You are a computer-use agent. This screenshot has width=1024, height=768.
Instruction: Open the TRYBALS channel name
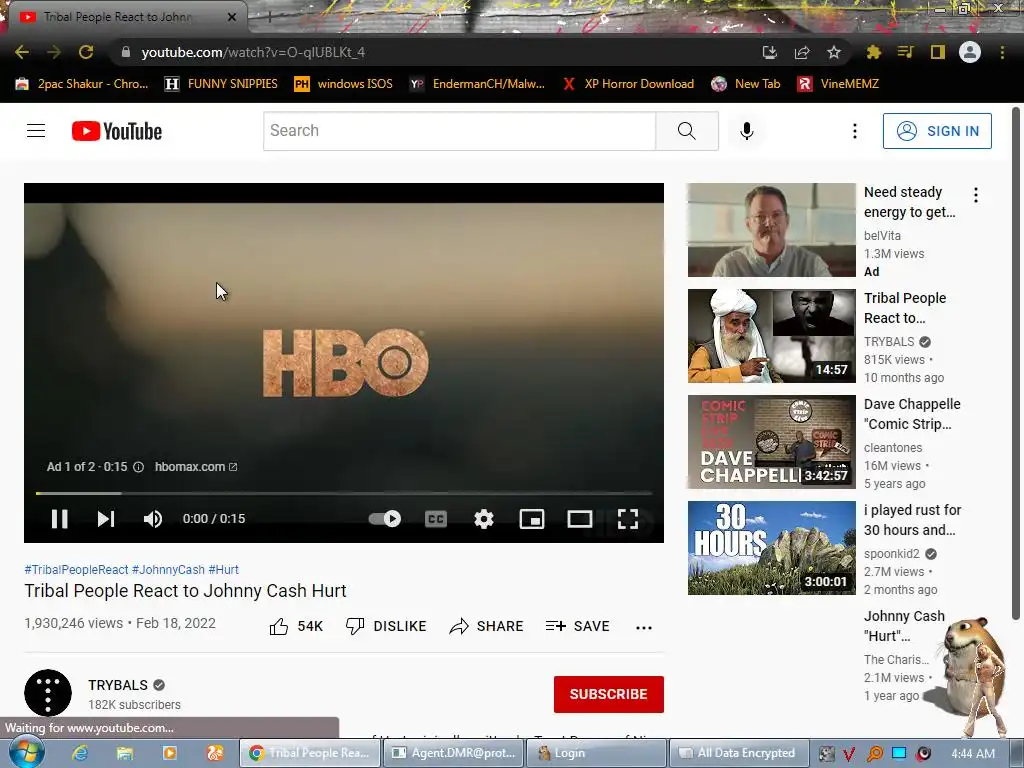(x=118, y=685)
